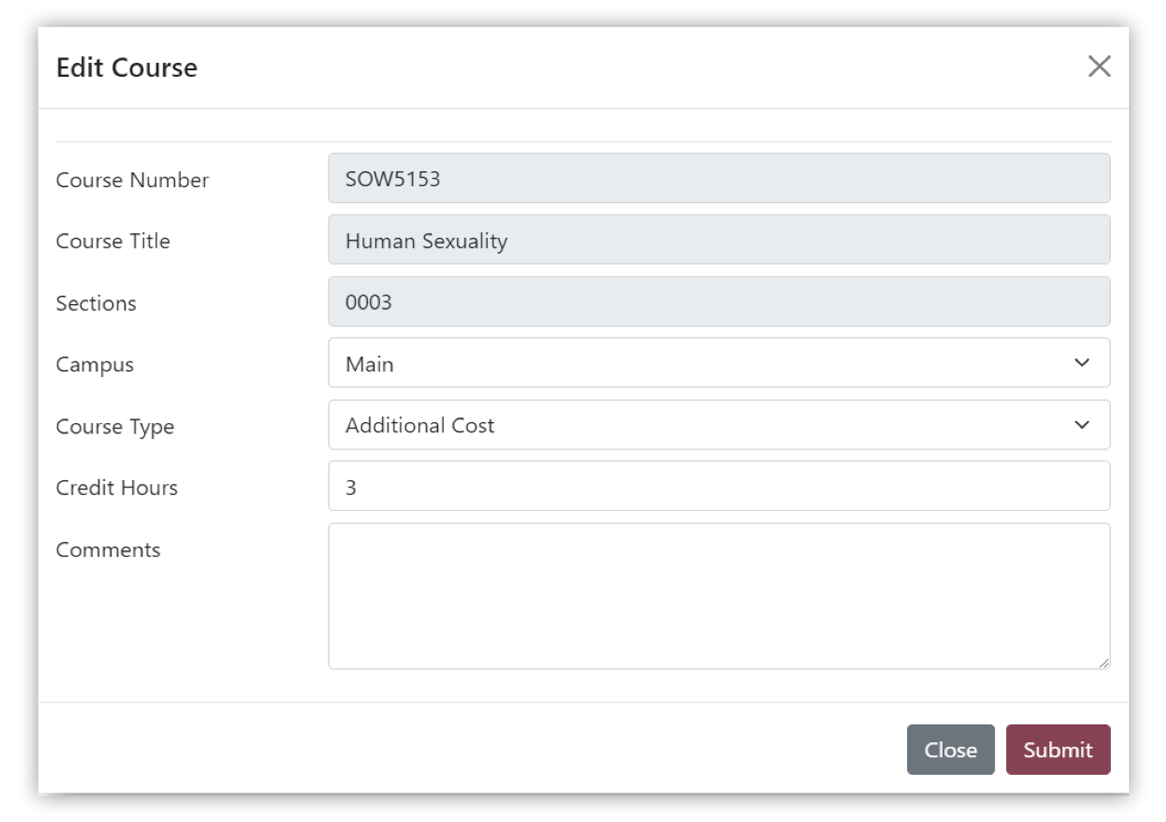Screen dimensions: 1166x822
Task: Click the Campus label text
Action: click(95, 365)
